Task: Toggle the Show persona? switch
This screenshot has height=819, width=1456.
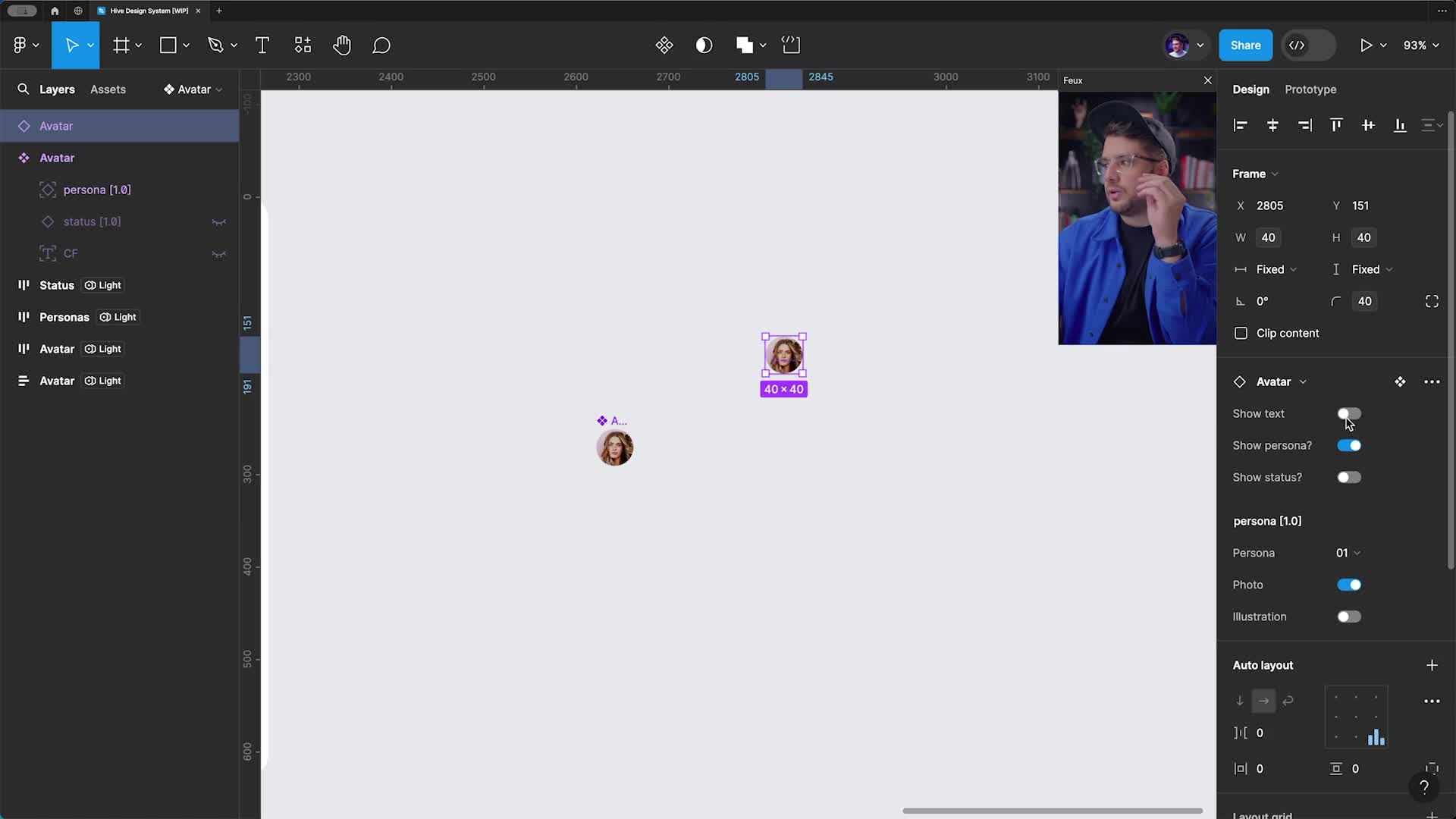Action: point(1349,445)
